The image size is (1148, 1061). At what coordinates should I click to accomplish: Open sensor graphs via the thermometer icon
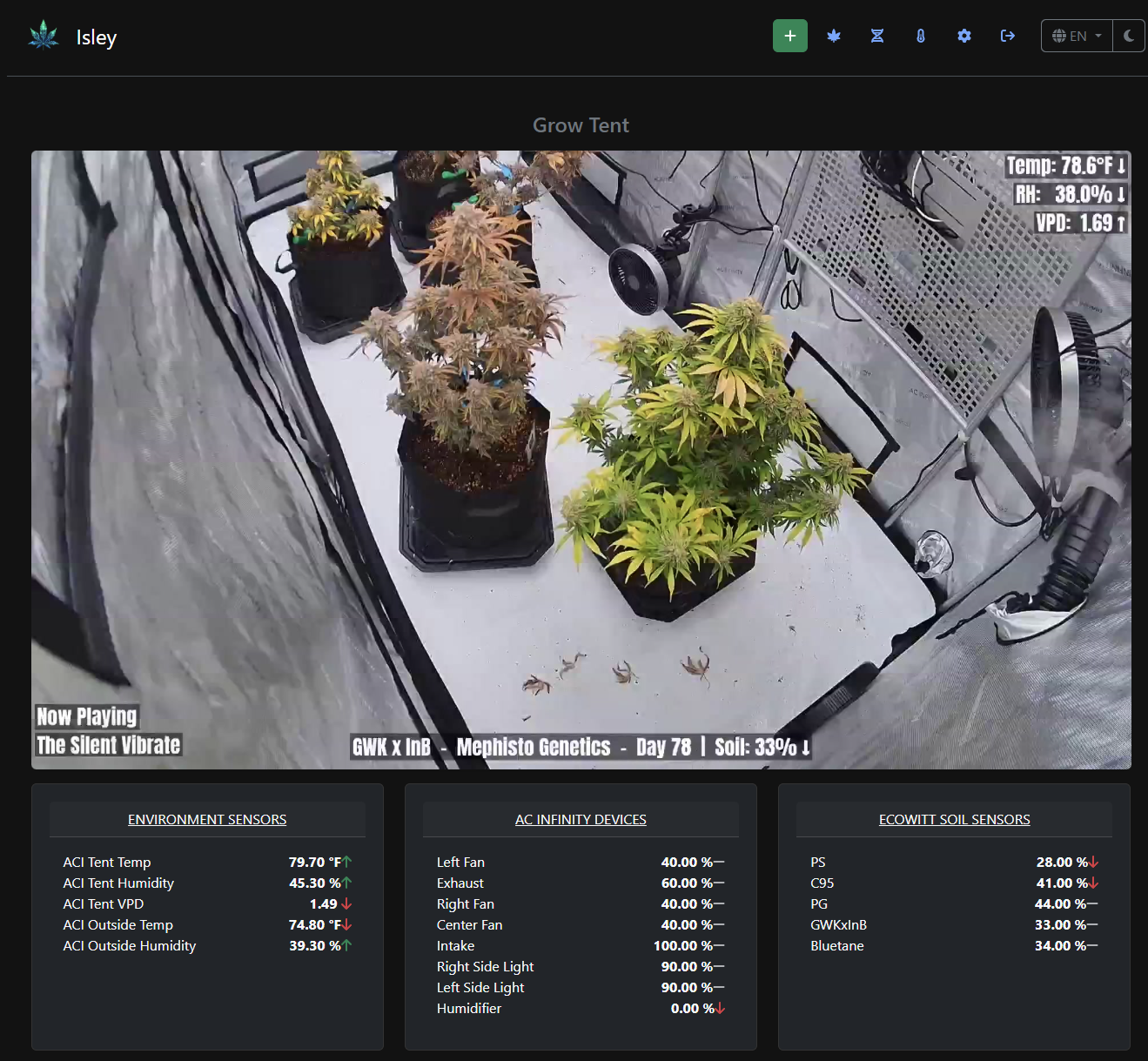[x=920, y=36]
